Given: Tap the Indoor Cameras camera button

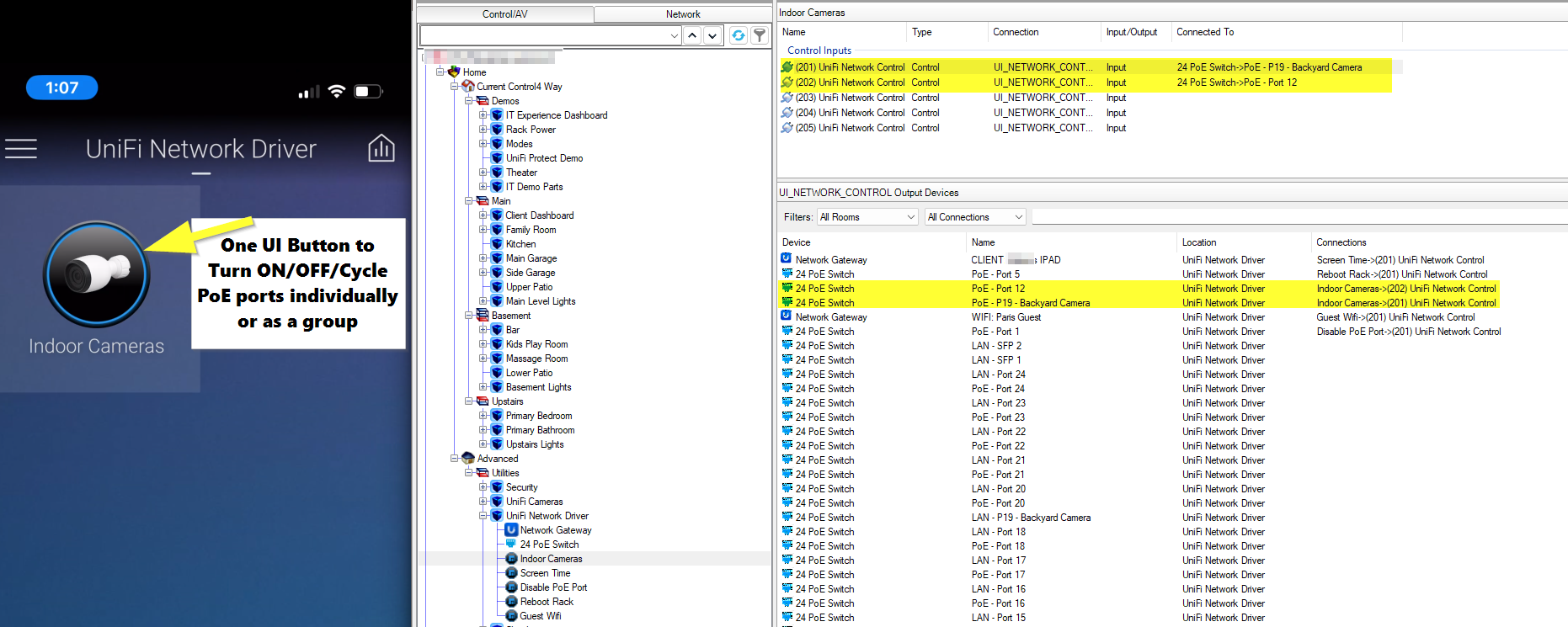Looking at the screenshot, I should coord(97,274).
